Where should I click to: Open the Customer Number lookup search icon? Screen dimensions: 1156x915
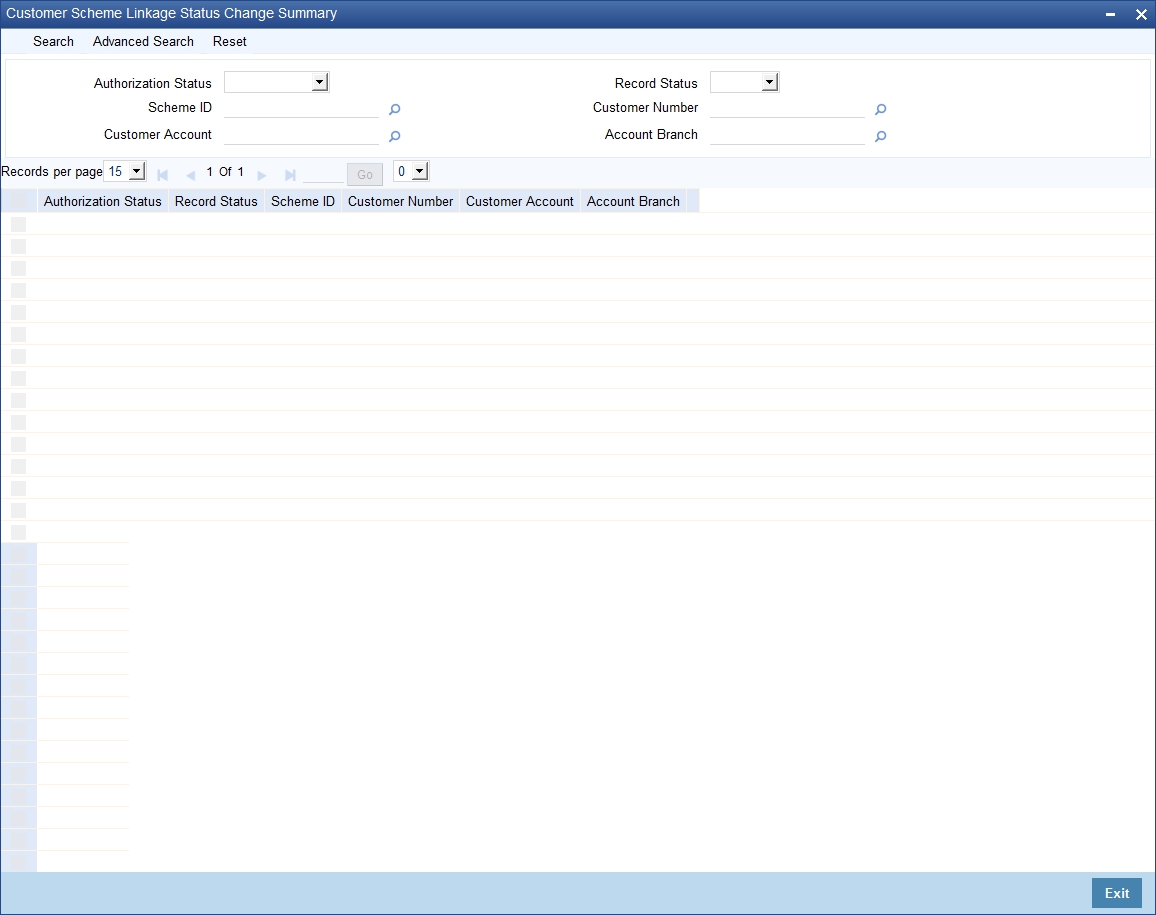[880, 109]
